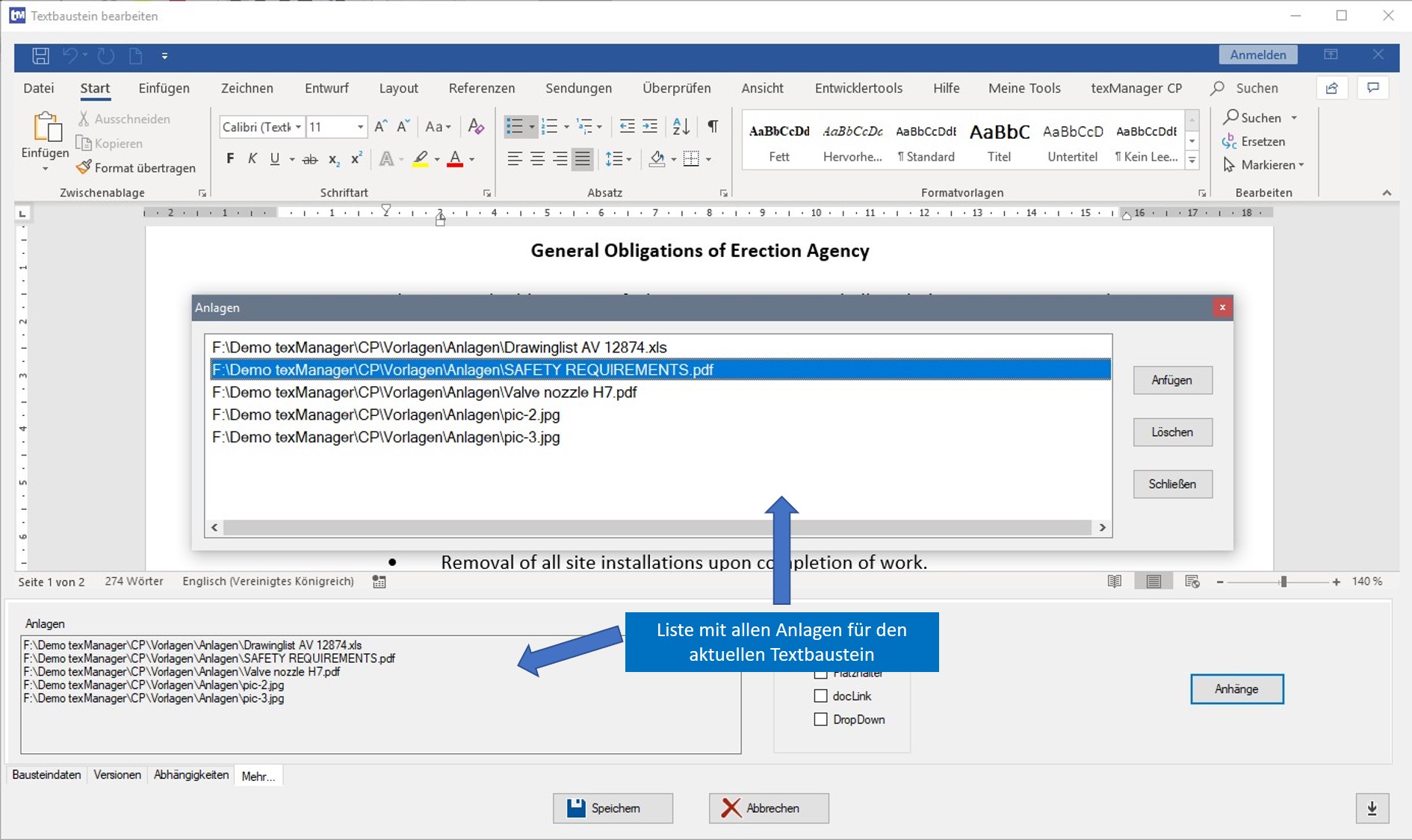Screen dimensions: 1412x840
Task: Decrease font size with the A-down icon
Action: pos(403,126)
